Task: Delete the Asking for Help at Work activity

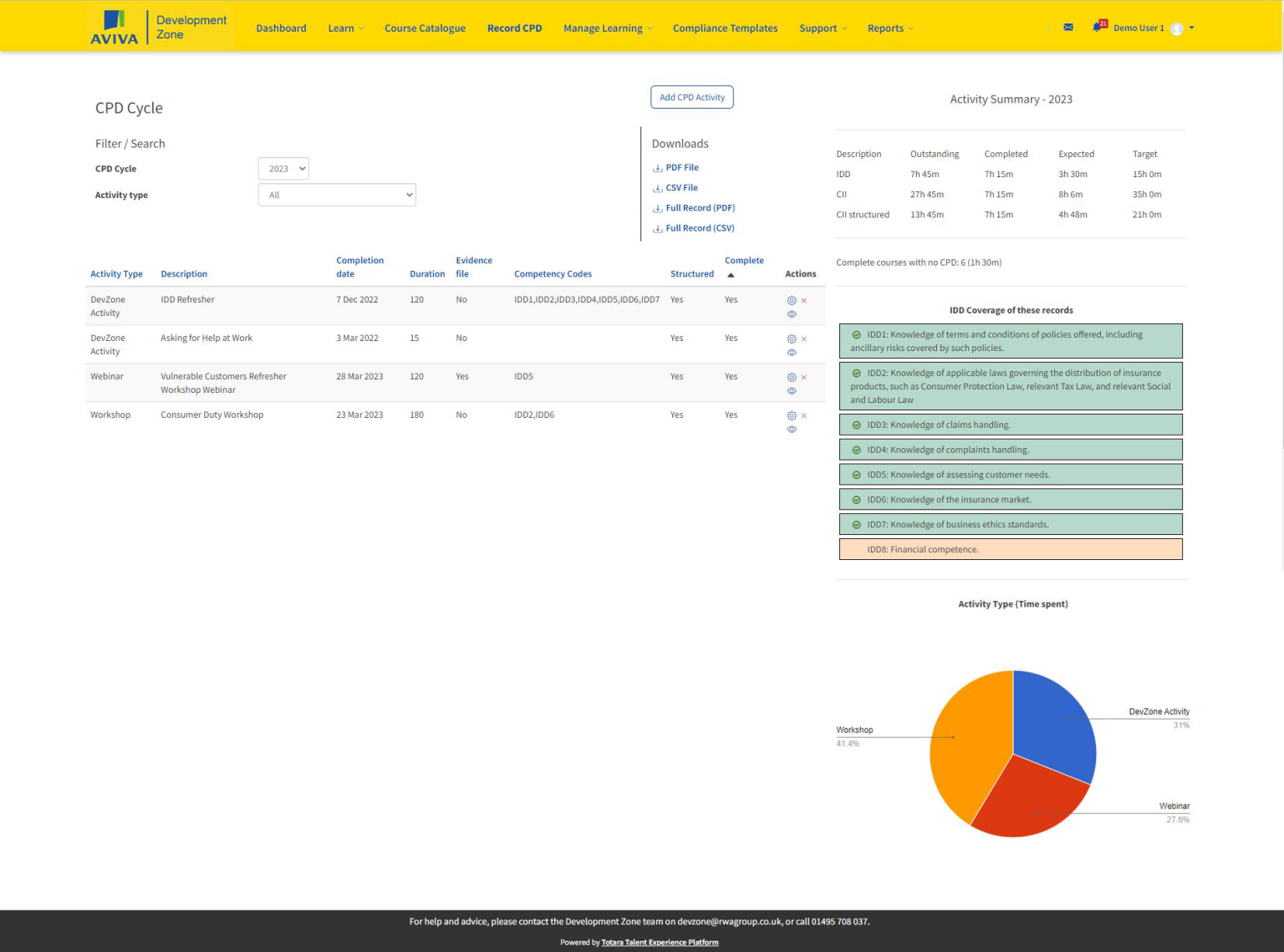Action: (x=803, y=339)
